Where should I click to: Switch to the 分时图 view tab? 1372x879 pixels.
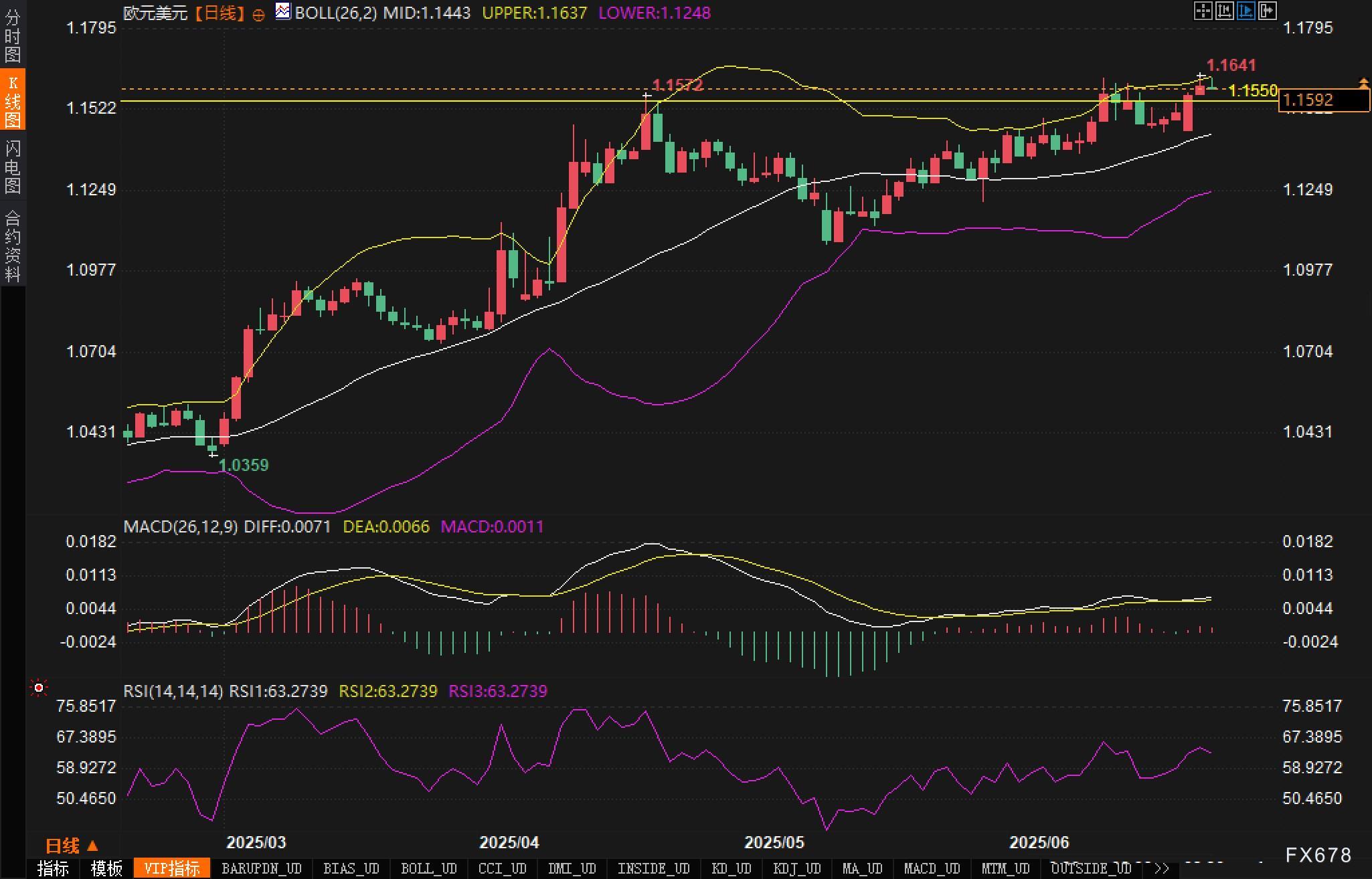pos(13,35)
